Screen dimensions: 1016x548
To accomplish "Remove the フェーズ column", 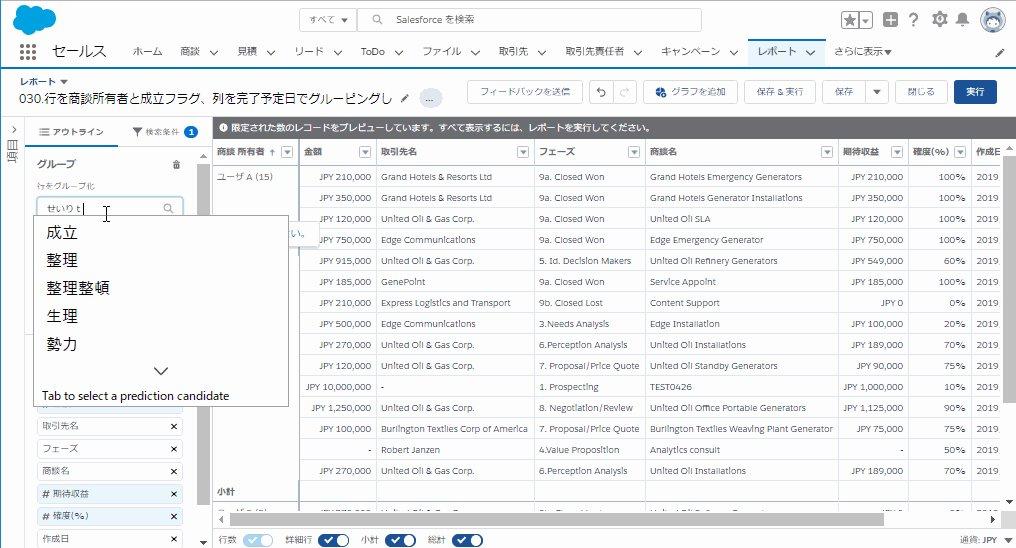I will [174, 449].
